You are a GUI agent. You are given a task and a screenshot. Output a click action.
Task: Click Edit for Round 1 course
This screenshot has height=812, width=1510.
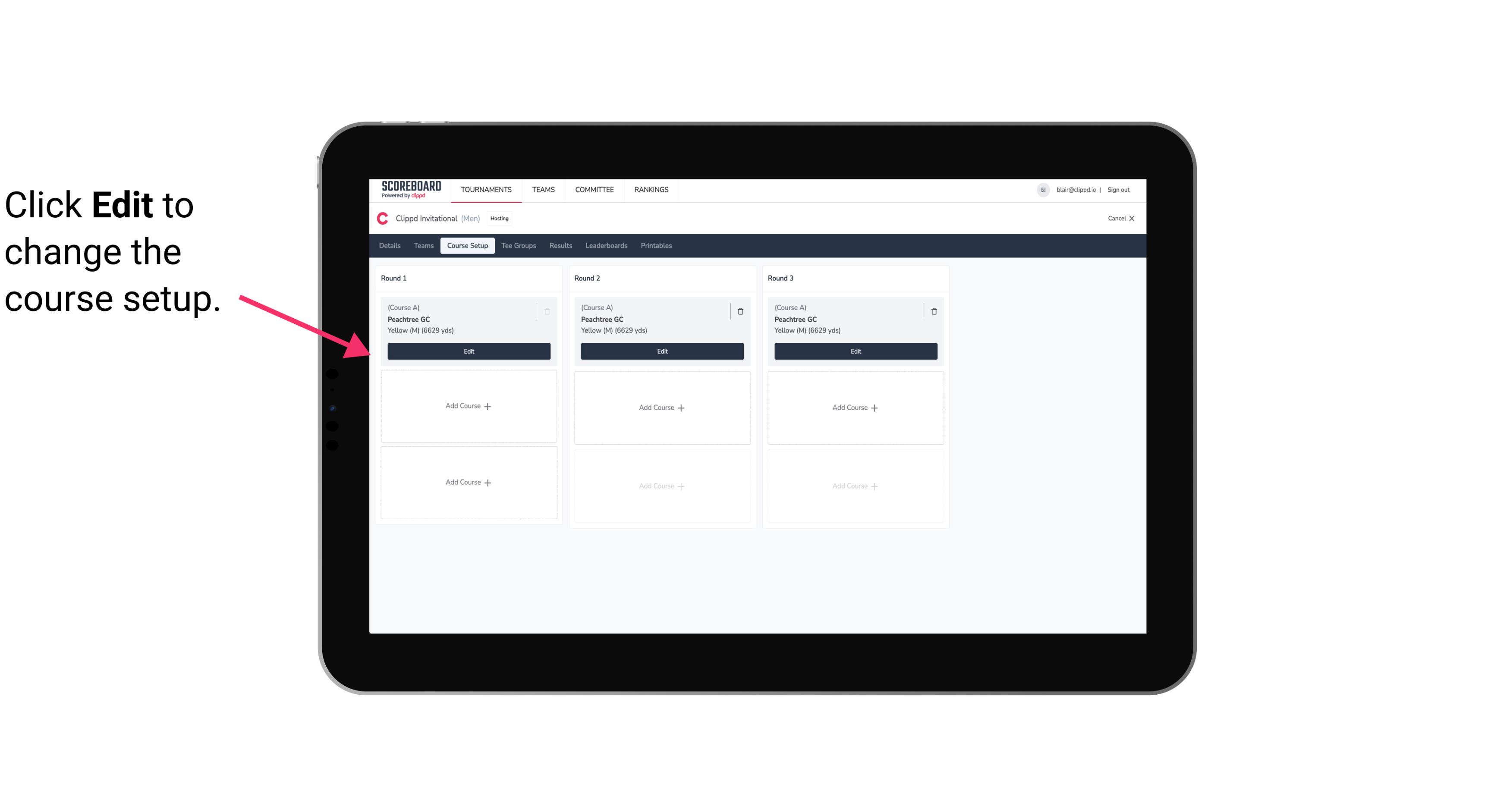[x=468, y=350]
